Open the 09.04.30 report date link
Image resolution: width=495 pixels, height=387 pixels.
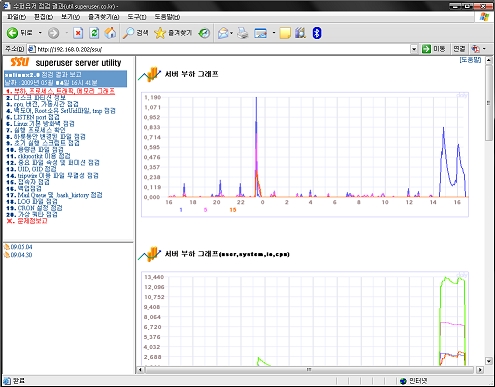[21, 255]
